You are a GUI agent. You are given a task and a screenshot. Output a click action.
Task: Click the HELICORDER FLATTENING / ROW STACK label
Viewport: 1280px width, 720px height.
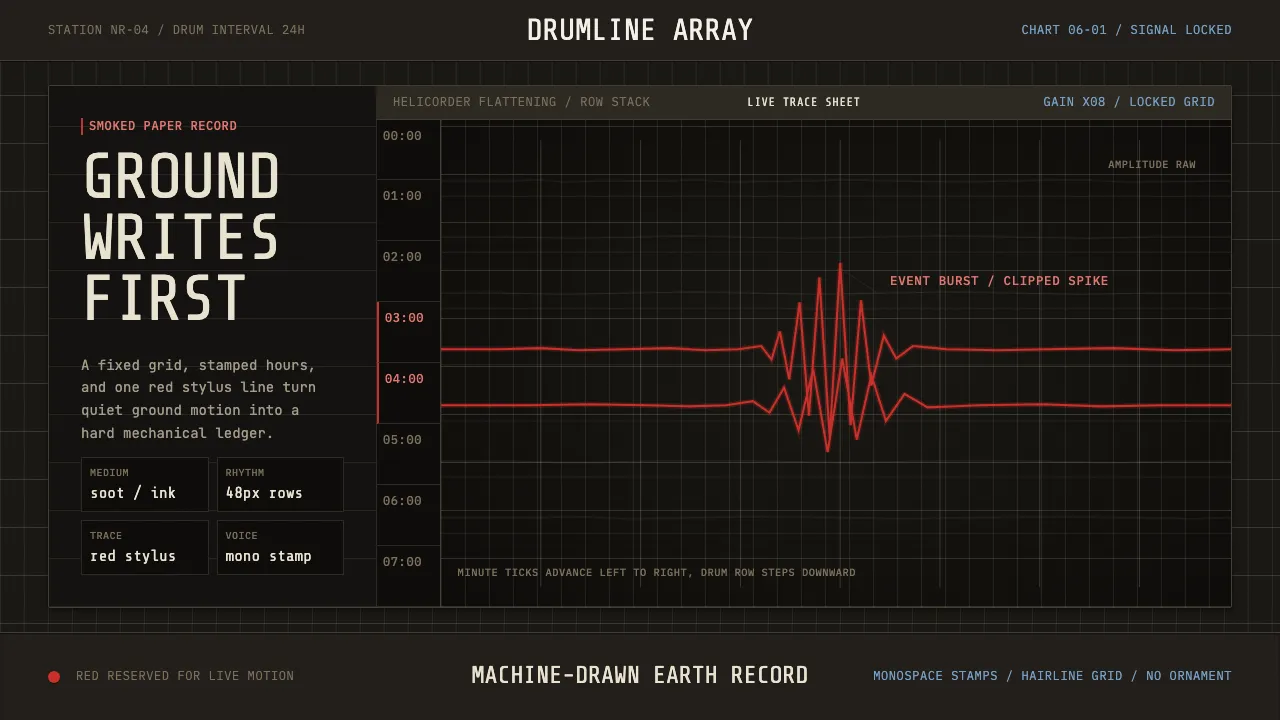[521, 102]
